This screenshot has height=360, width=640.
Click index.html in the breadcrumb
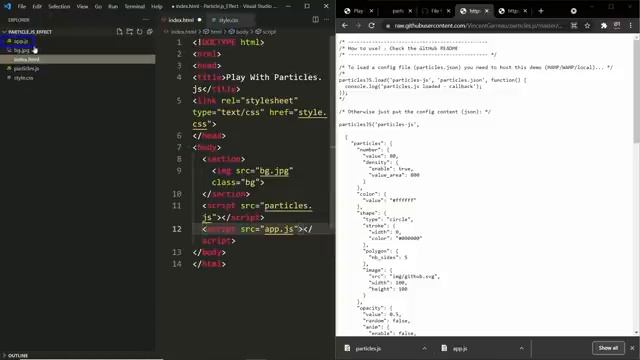click(183, 32)
